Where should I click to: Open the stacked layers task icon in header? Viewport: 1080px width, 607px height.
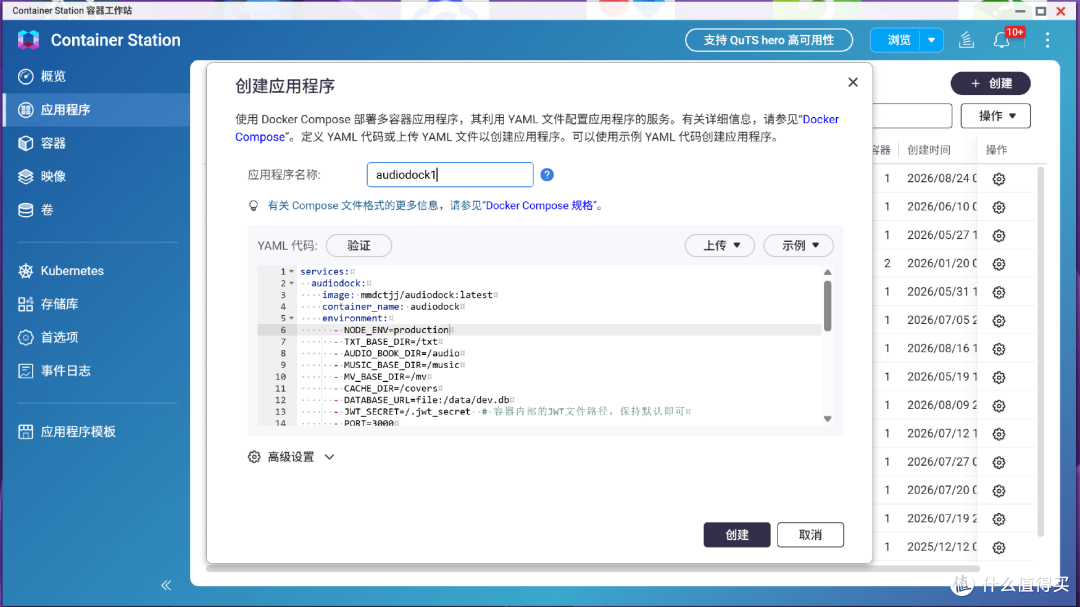pyautogui.click(x=966, y=40)
